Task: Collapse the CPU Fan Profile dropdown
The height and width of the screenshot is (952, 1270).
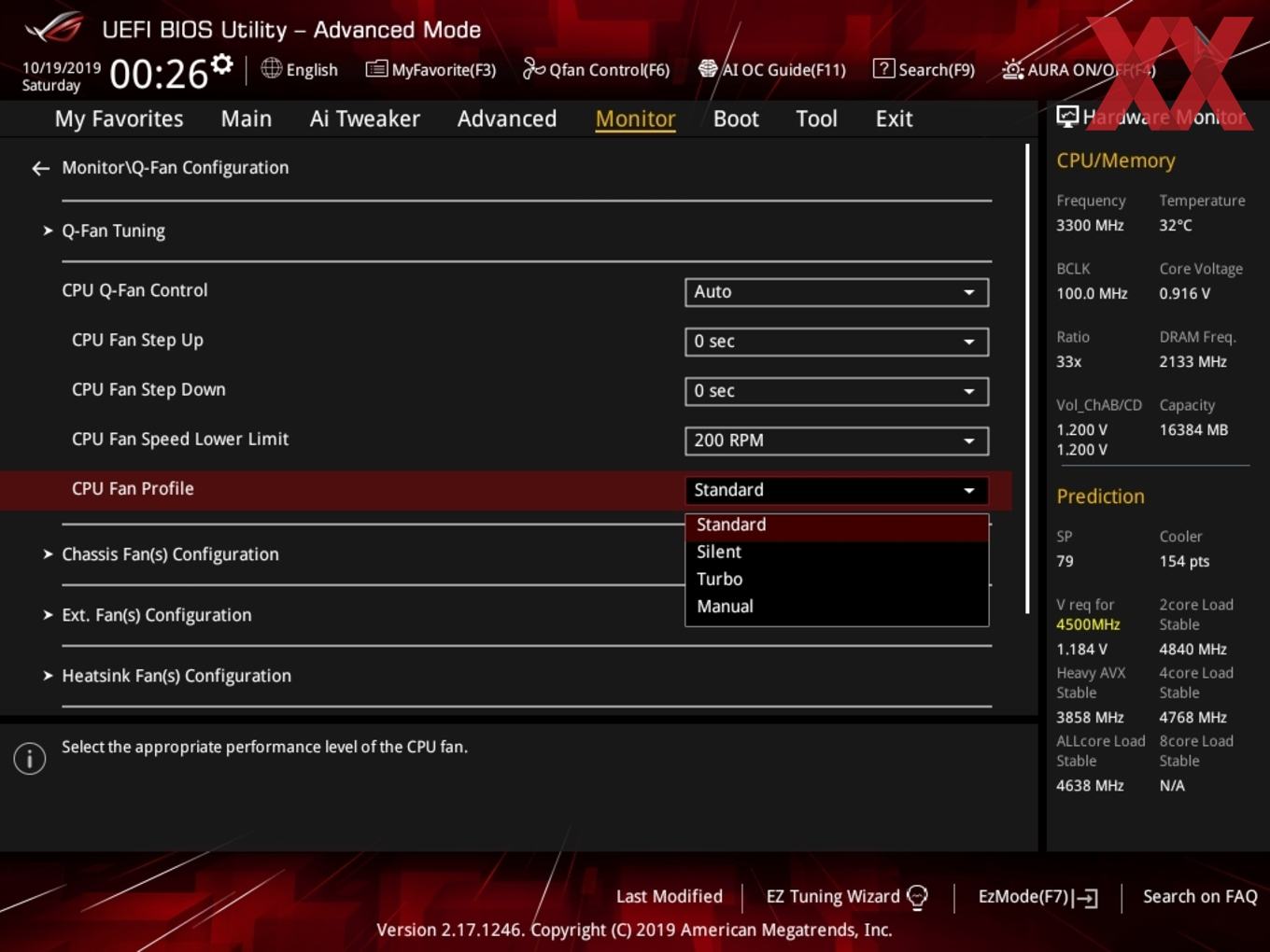Action: pos(837,490)
